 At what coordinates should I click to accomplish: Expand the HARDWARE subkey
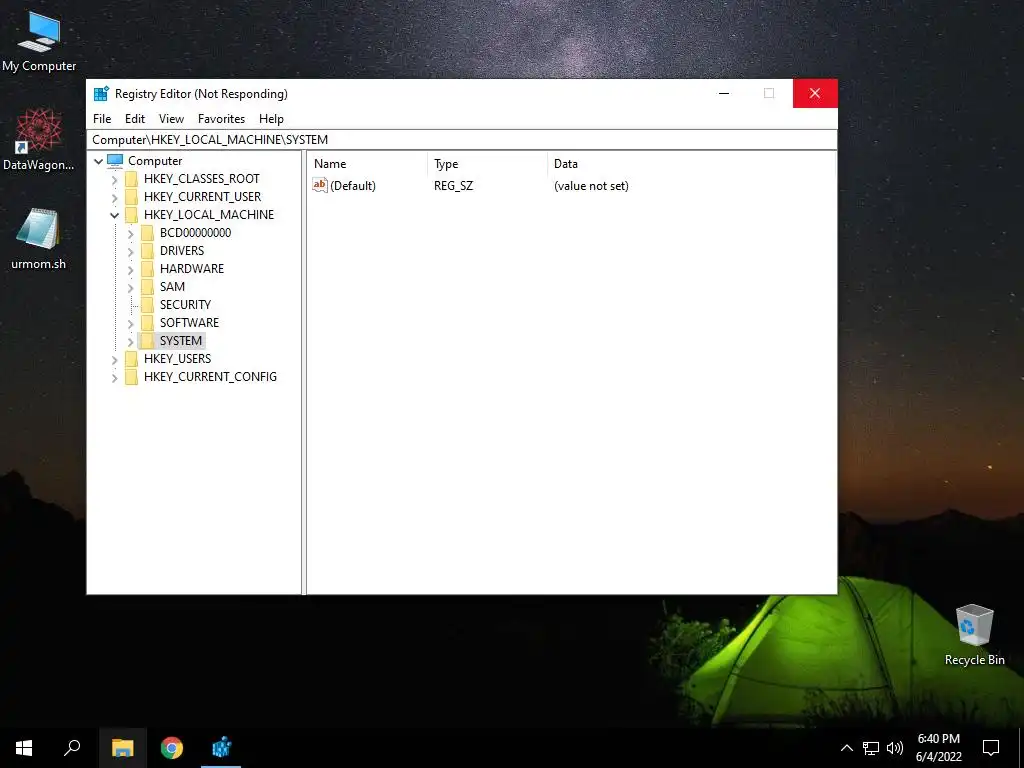click(x=131, y=269)
